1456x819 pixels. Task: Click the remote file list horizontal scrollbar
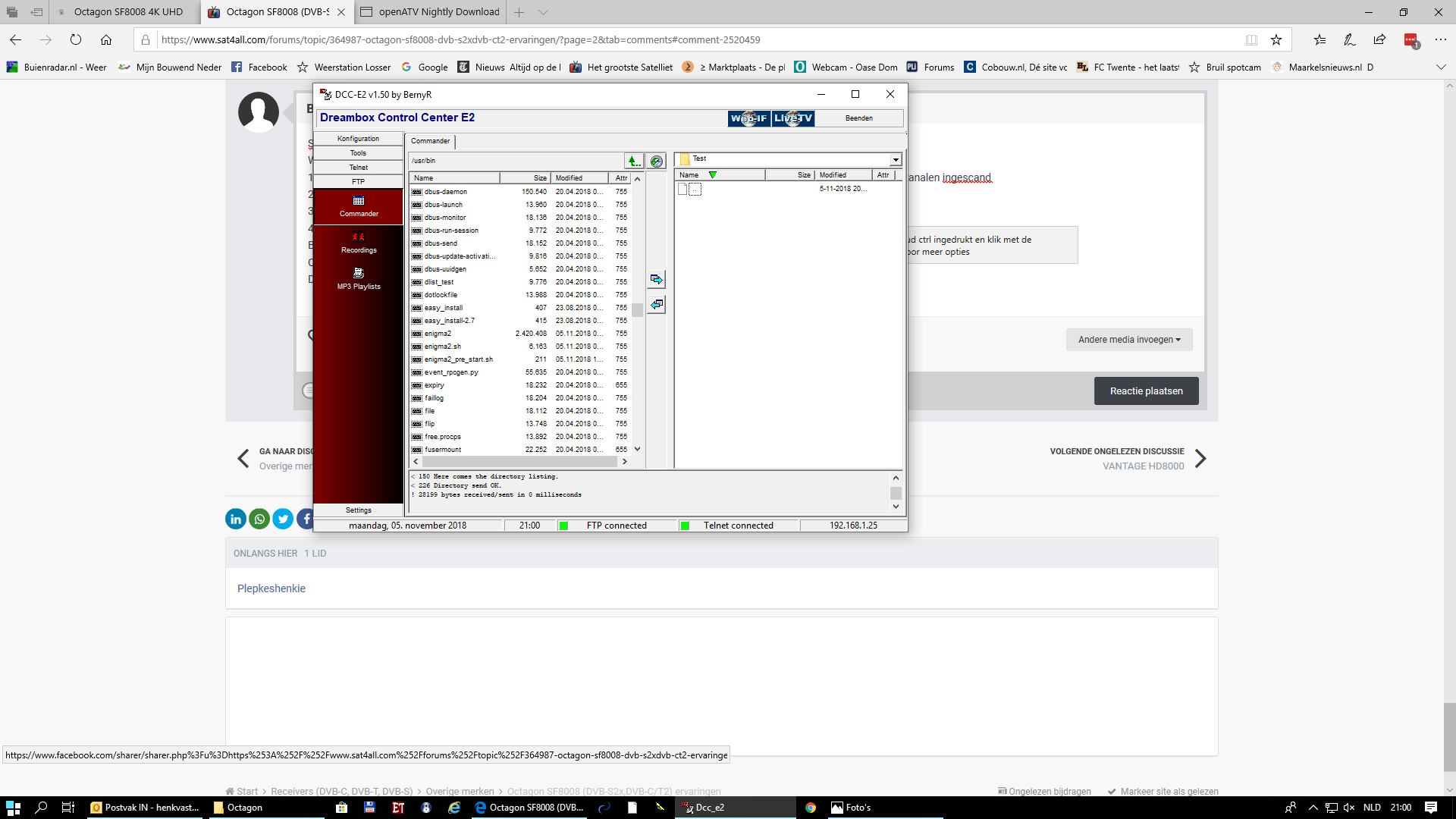click(x=519, y=461)
